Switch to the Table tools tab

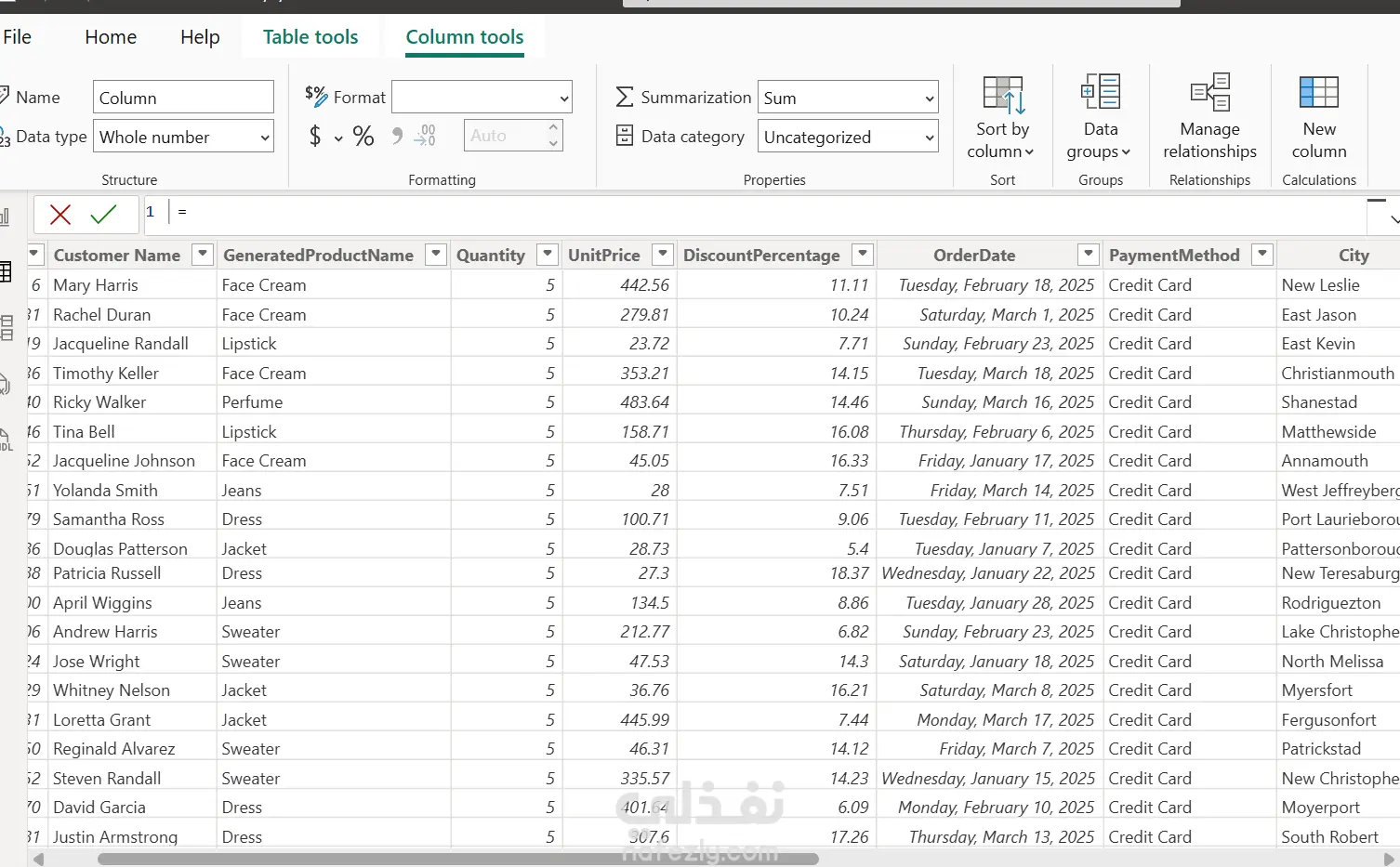pyautogui.click(x=310, y=37)
